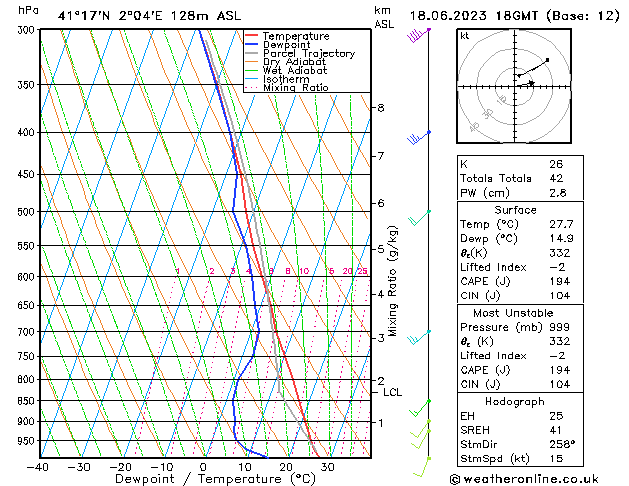The image size is (629, 486).
Task: Click the mixing ratio 25 label
Action: (x=363, y=271)
